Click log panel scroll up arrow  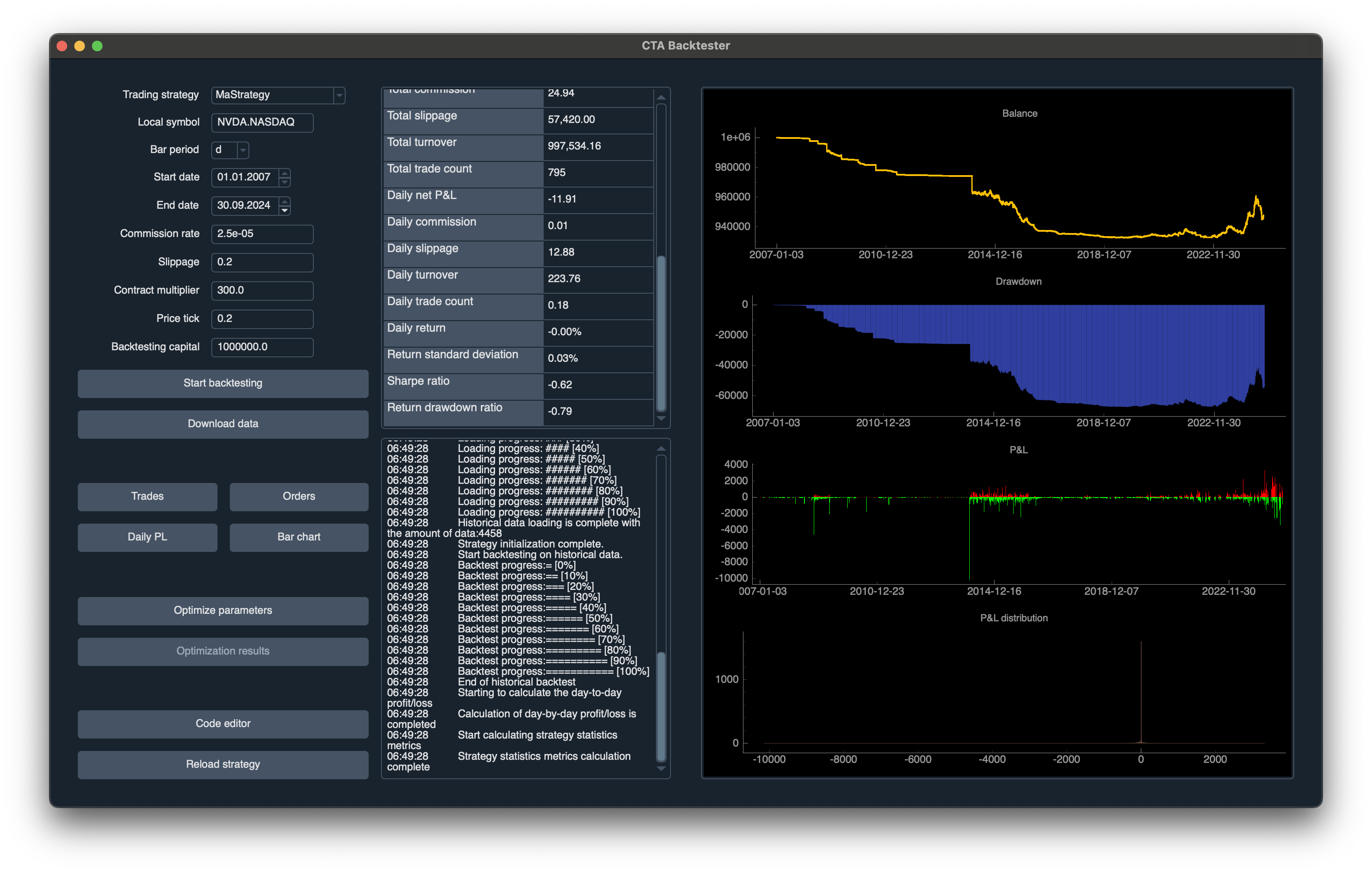tap(661, 449)
